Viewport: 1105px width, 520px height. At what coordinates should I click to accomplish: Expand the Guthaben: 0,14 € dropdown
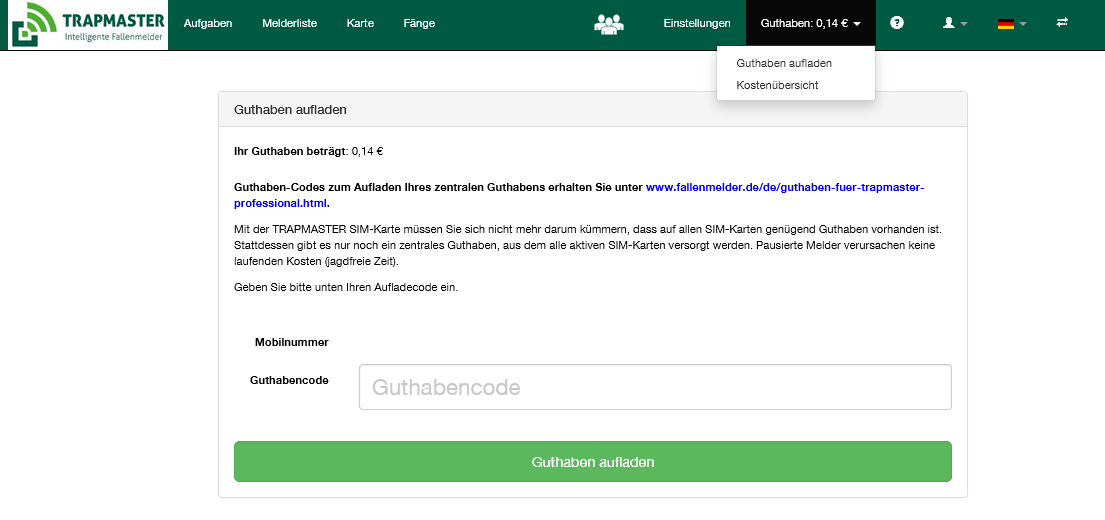pyautogui.click(x=810, y=23)
